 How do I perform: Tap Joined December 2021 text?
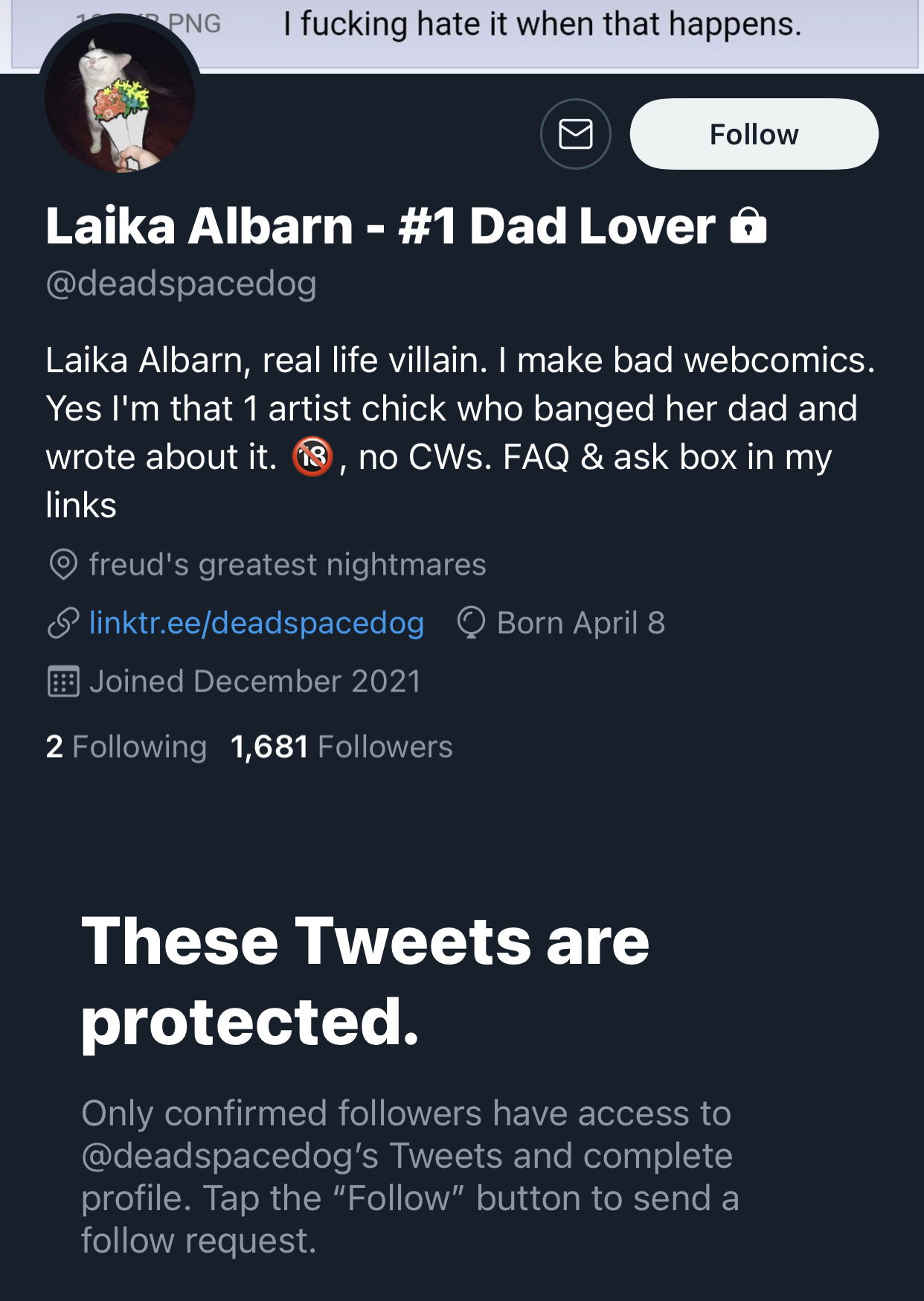[254, 681]
